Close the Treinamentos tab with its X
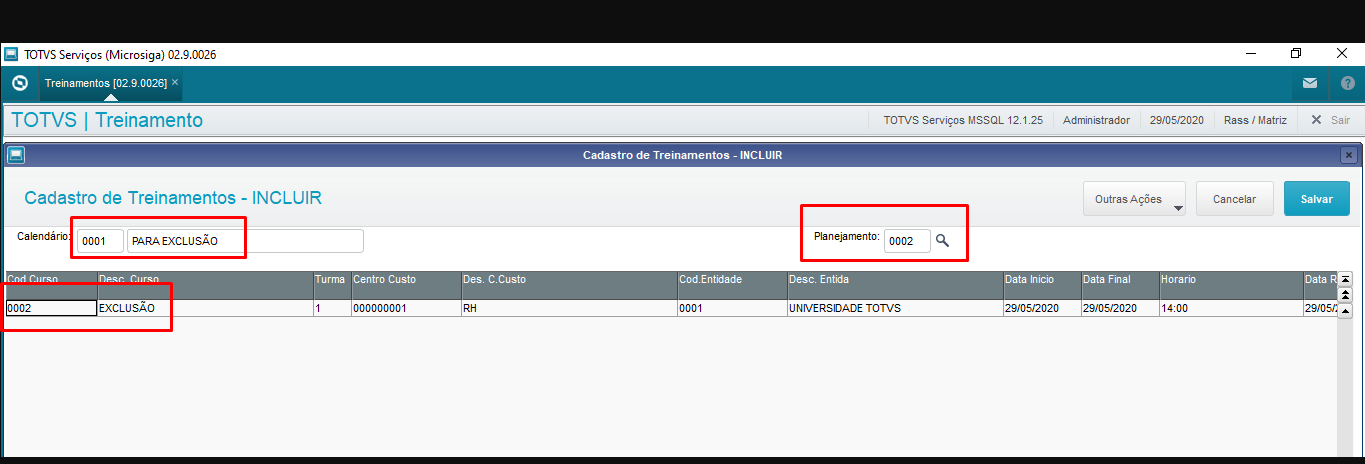 pos(175,82)
